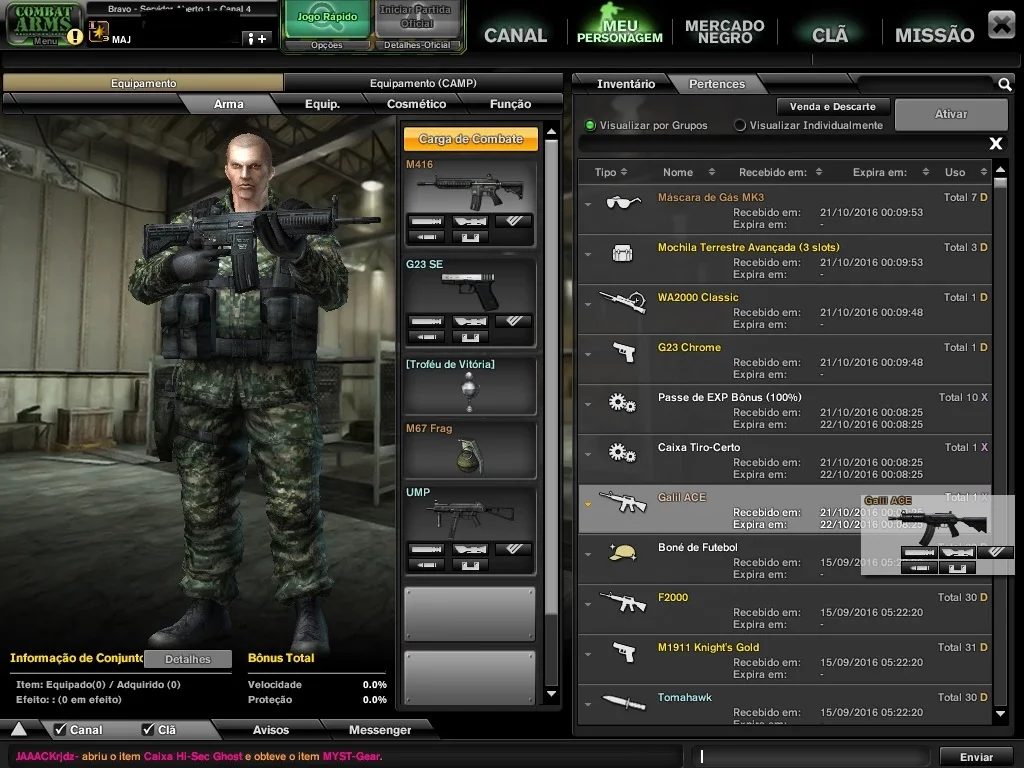Viewport: 1024px width, 768px height.
Task: Select the M416 rifle slot
Action: pos(470,202)
